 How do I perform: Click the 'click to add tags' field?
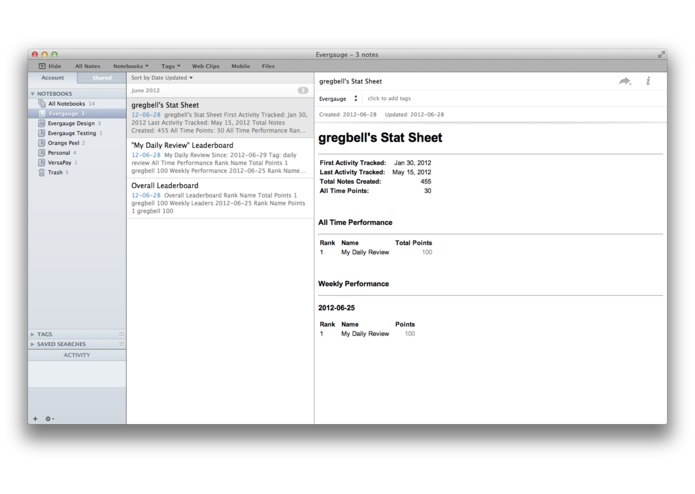389,98
